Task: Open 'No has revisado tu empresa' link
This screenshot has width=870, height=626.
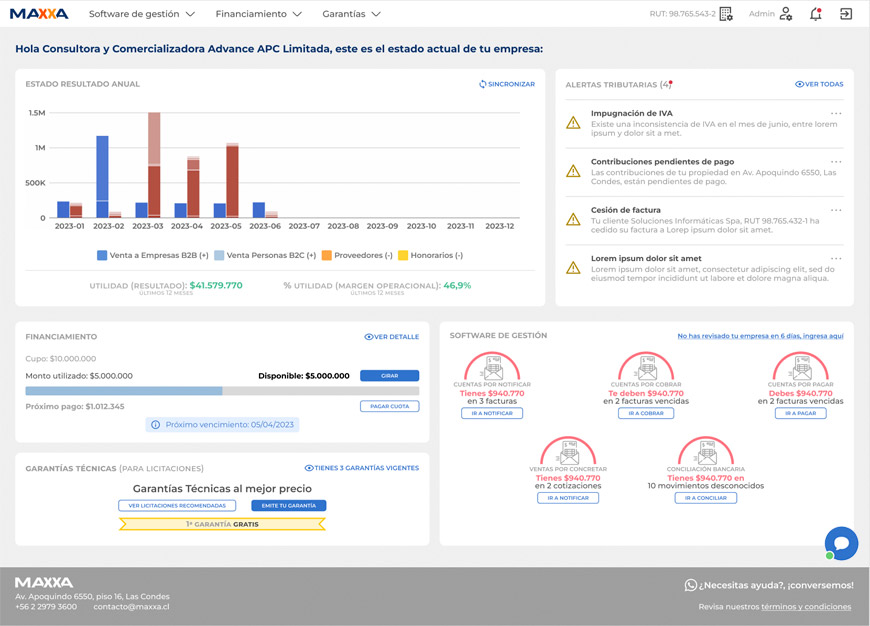Action: pyautogui.click(x=760, y=336)
